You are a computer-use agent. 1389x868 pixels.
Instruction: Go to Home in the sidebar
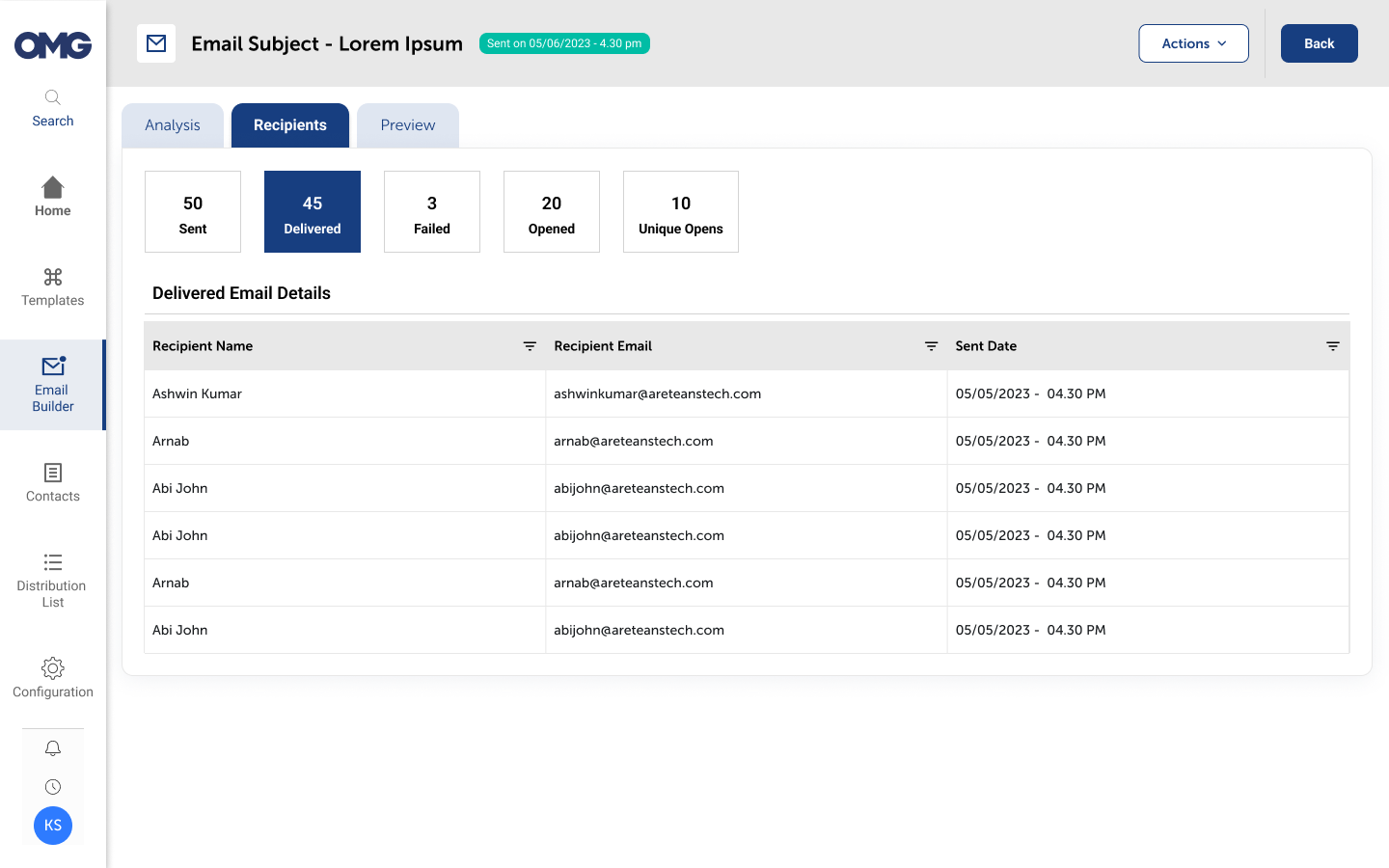(52, 196)
